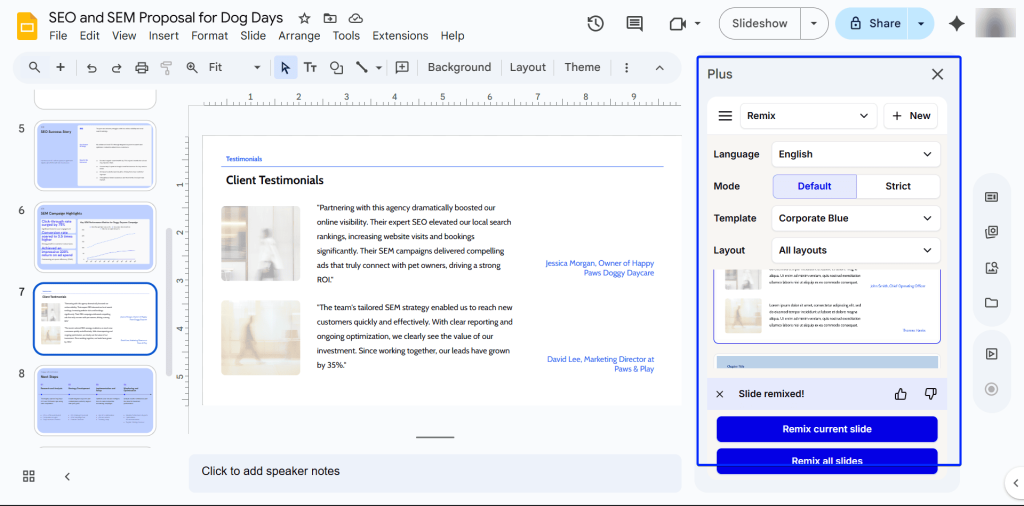Click the Share button
This screenshot has height=506, width=1024.
coord(872,24)
